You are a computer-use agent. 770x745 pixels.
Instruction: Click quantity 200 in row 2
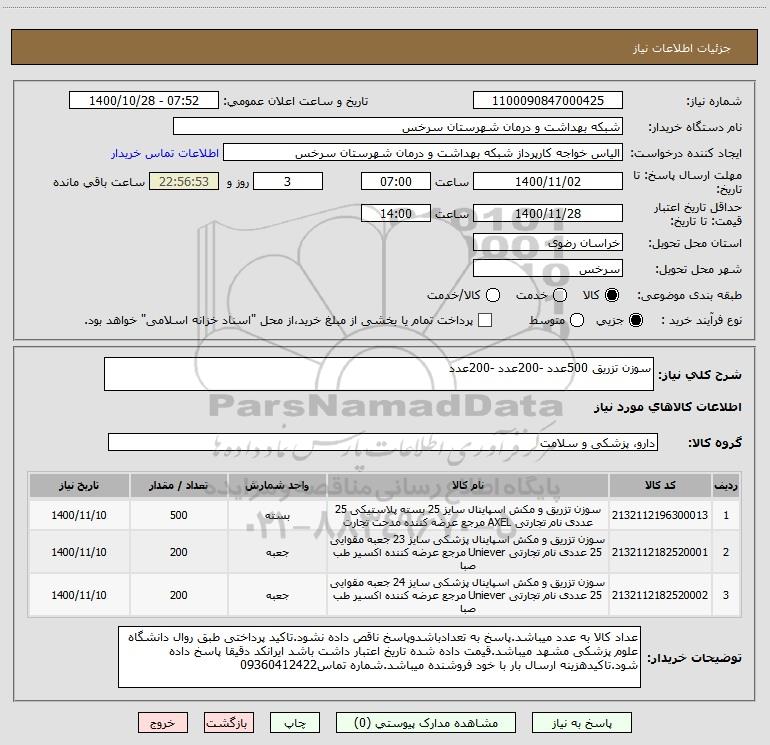pos(178,552)
